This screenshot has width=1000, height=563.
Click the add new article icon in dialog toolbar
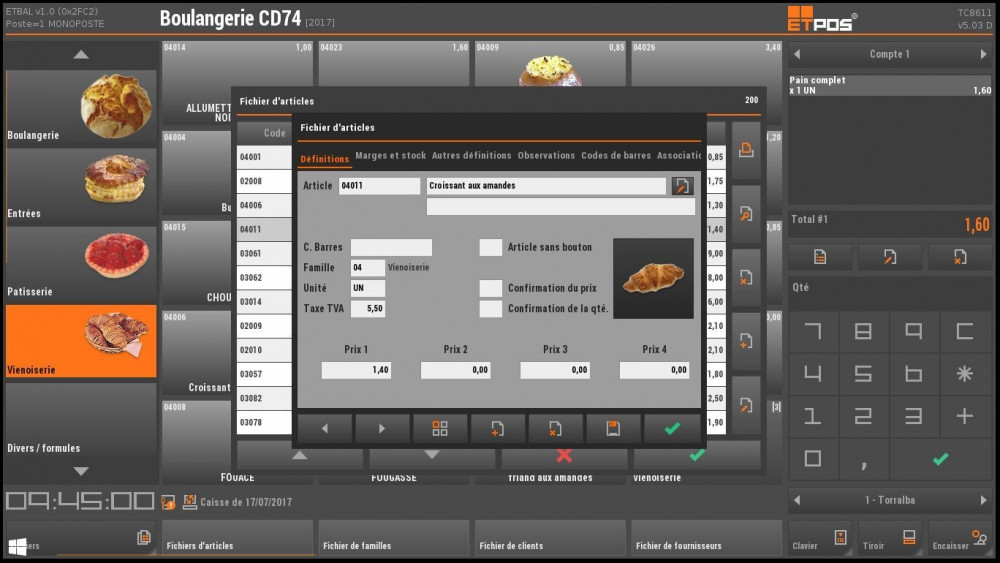click(x=498, y=429)
